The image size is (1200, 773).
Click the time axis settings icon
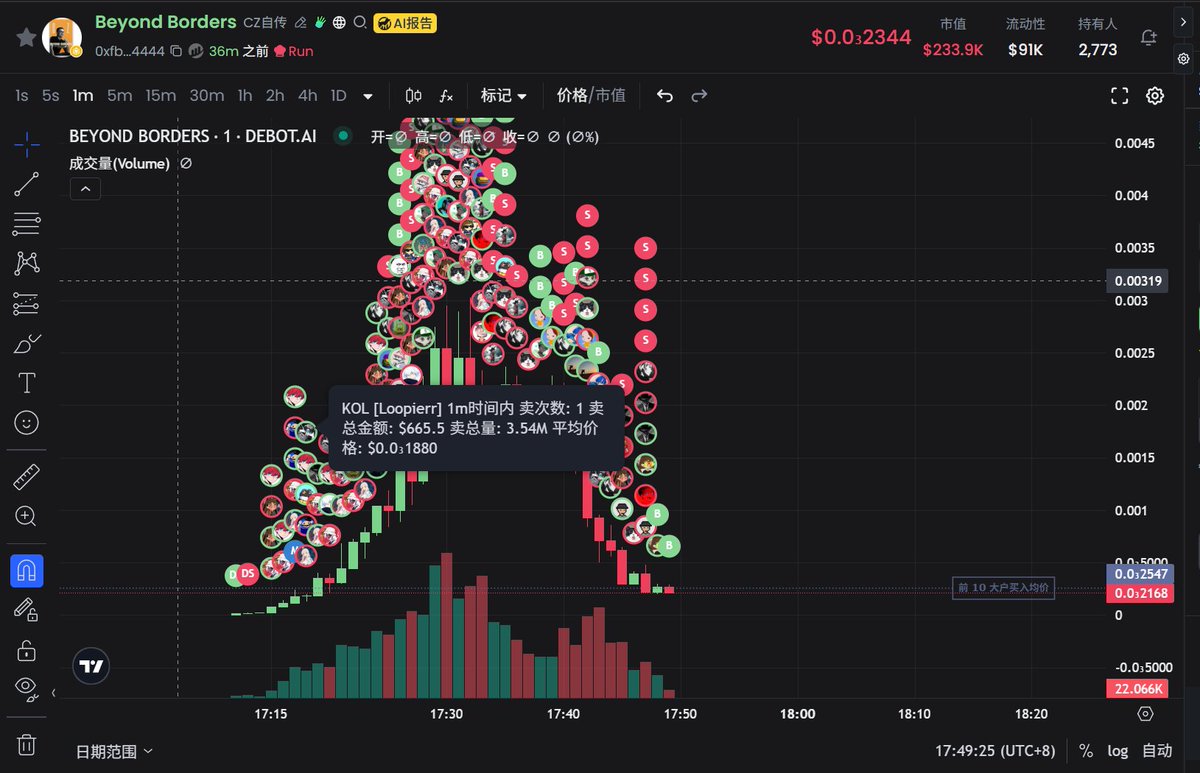[x=1146, y=714]
